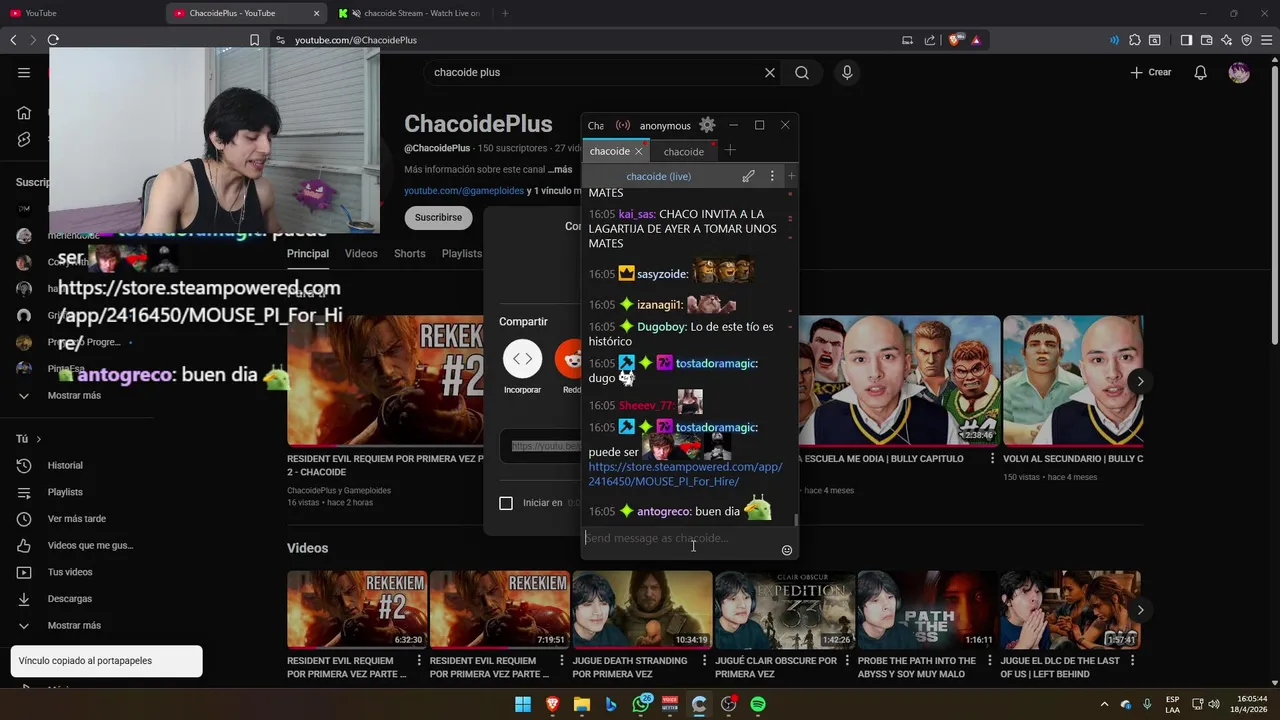Close the first chacoide chat tab
Screen dimensions: 1280x720
coord(638,152)
